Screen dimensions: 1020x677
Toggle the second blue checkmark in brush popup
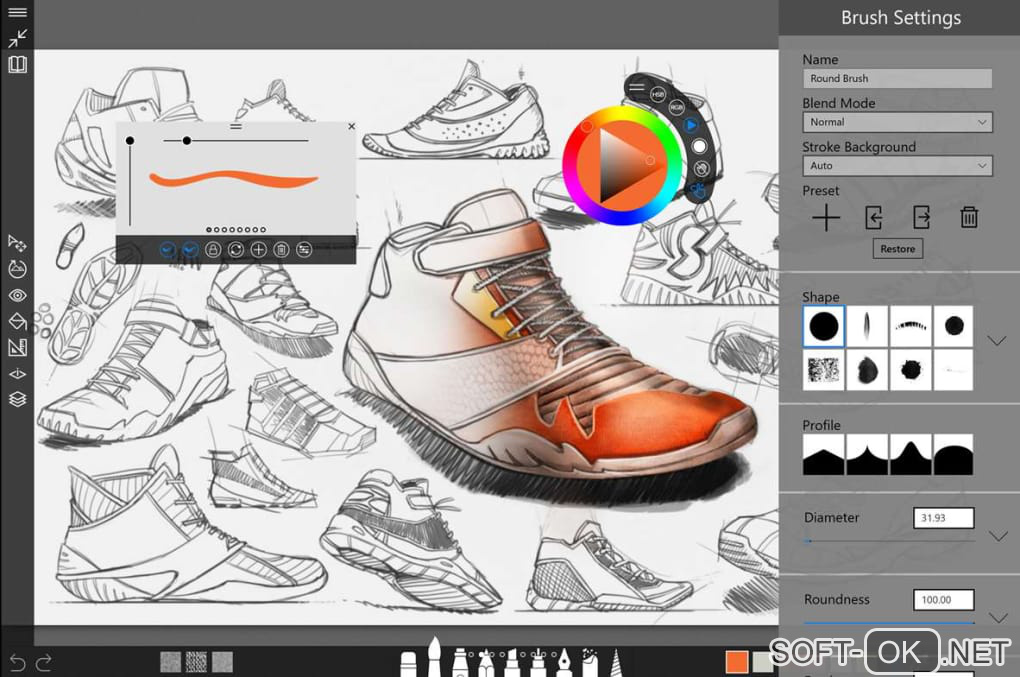click(x=191, y=250)
